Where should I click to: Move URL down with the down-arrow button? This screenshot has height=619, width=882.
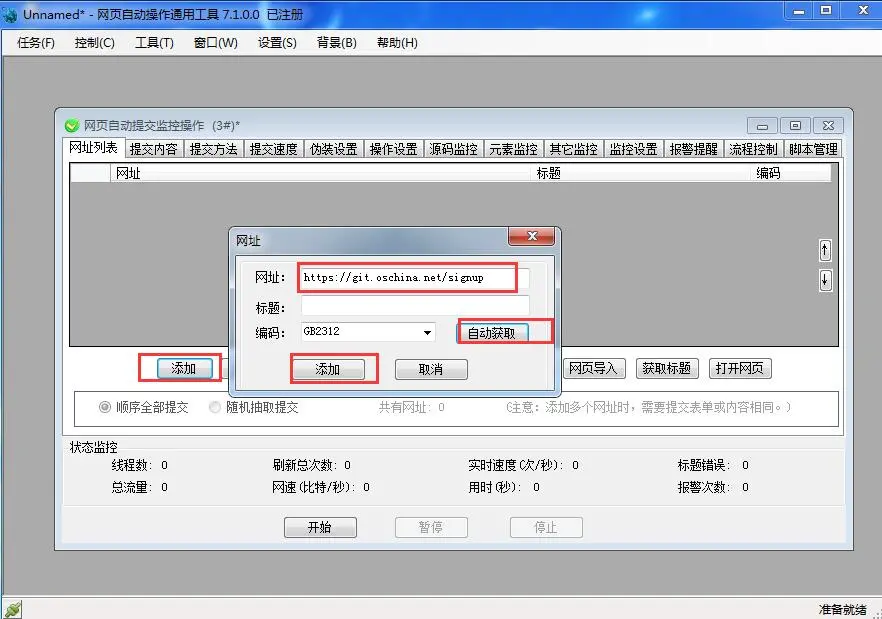[x=825, y=280]
